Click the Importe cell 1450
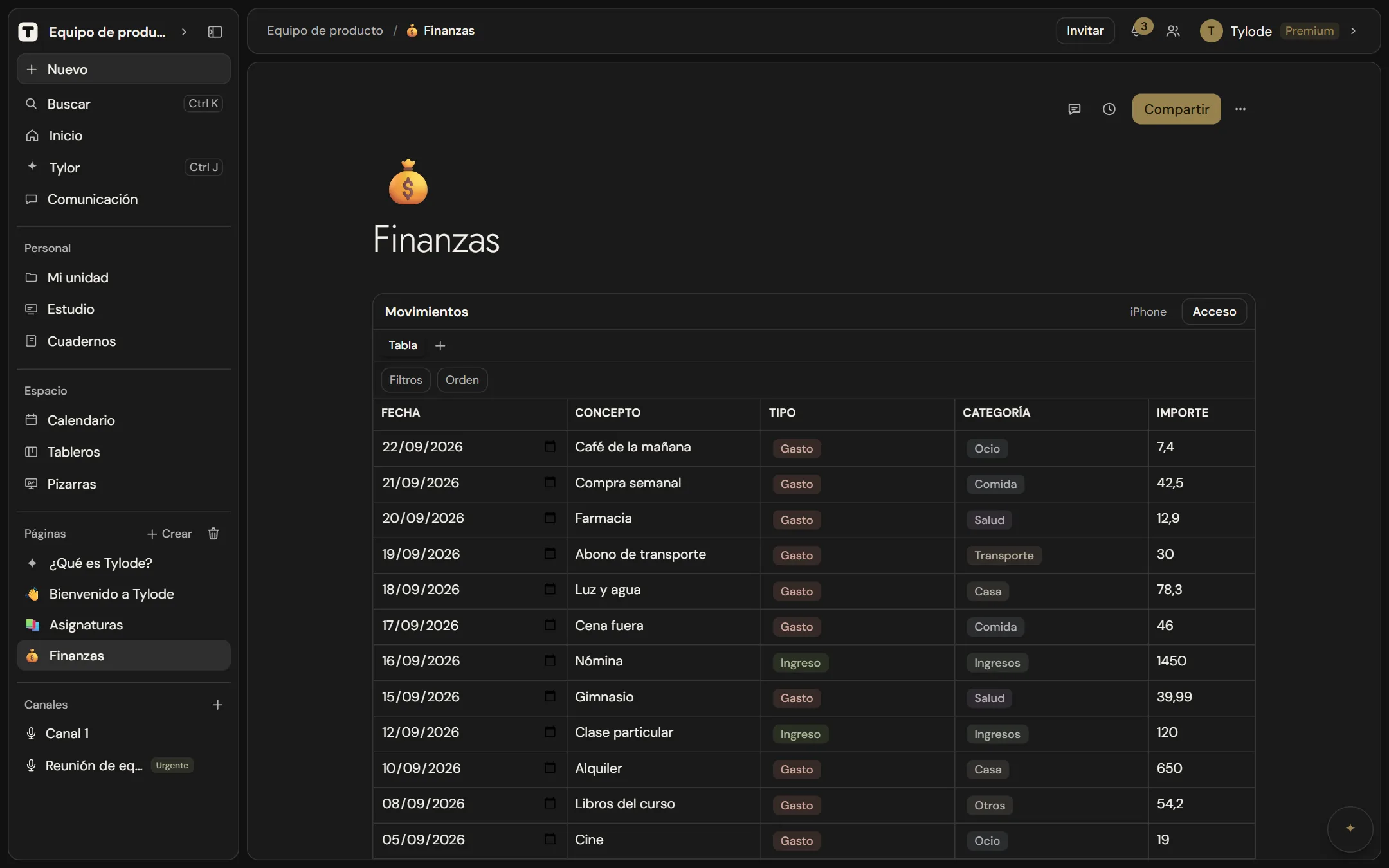 [1201, 662]
